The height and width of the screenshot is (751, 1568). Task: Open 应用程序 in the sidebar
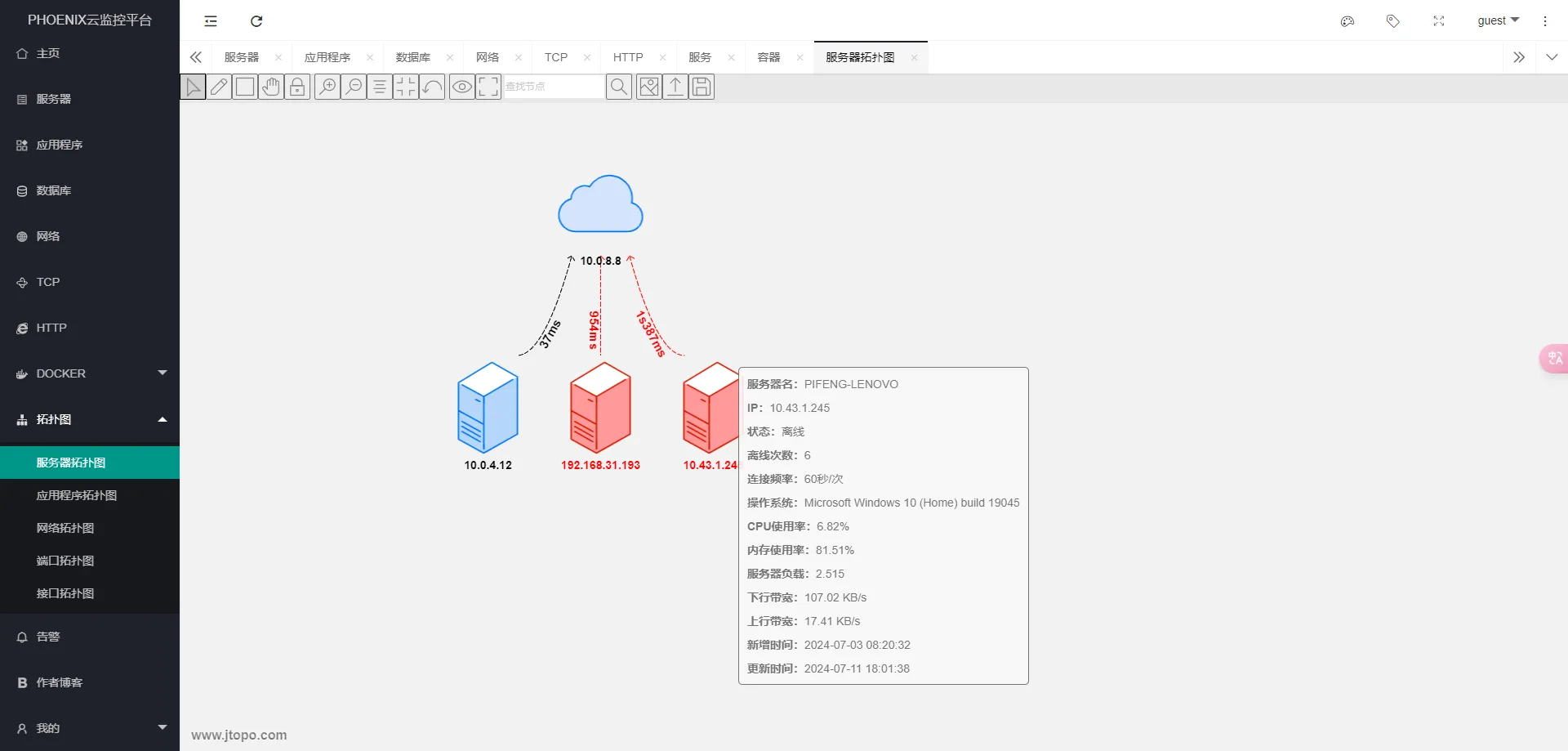(x=90, y=145)
